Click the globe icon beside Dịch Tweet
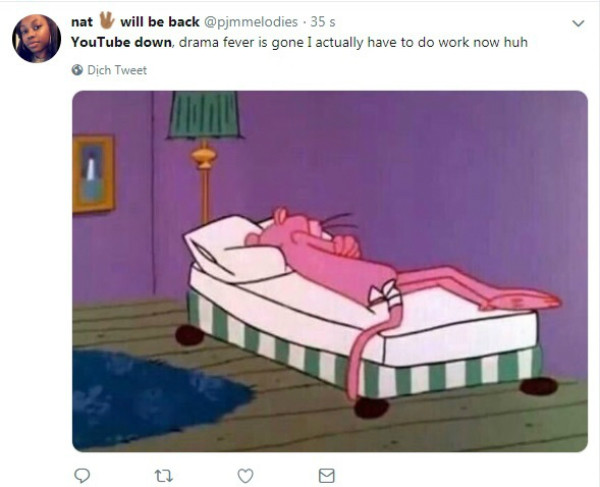 coord(77,70)
